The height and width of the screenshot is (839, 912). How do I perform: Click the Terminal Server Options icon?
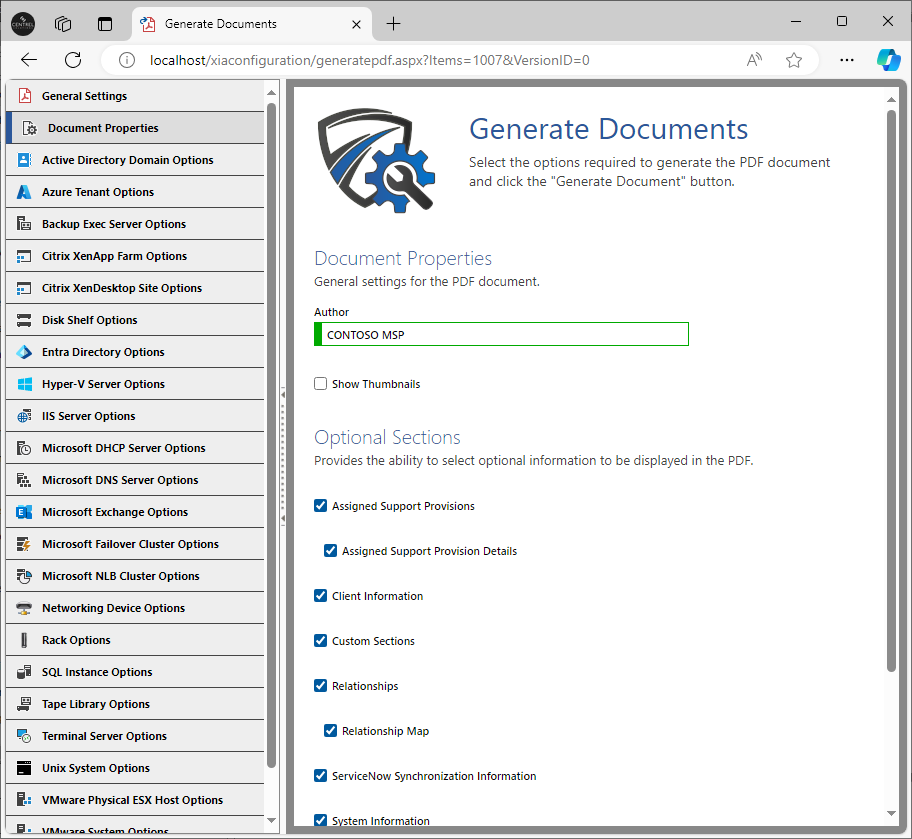coord(24,736)
